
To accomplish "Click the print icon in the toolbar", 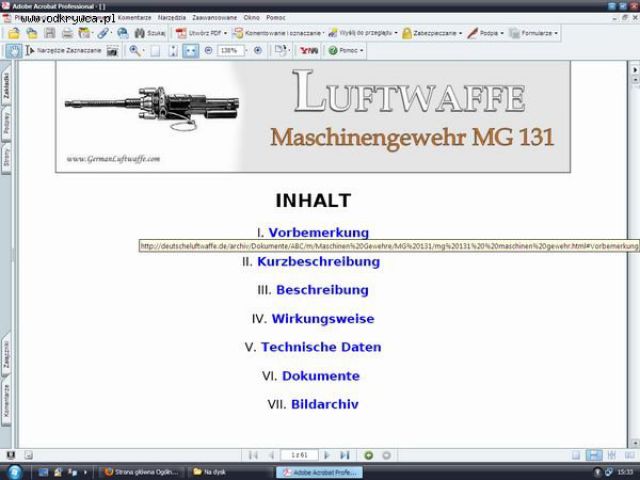I will coord(66,33).
